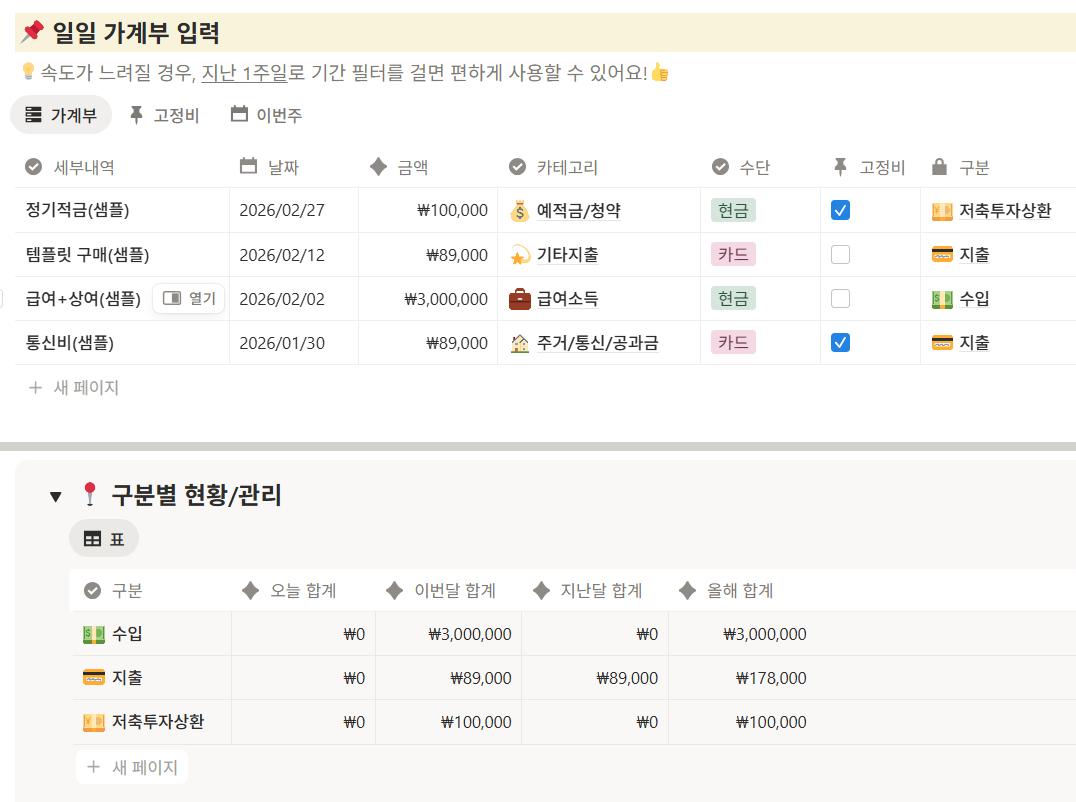Viewport: 1076px width, 802px height.
Task: Click the dollar bill icon in 급여+상여 row
Action: tap(942, 299)
